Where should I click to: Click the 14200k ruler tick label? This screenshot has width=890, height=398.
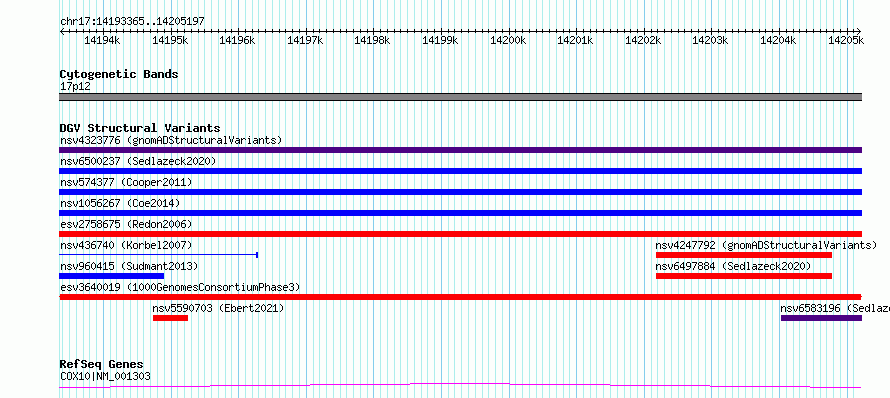click(x=508, y=40)
